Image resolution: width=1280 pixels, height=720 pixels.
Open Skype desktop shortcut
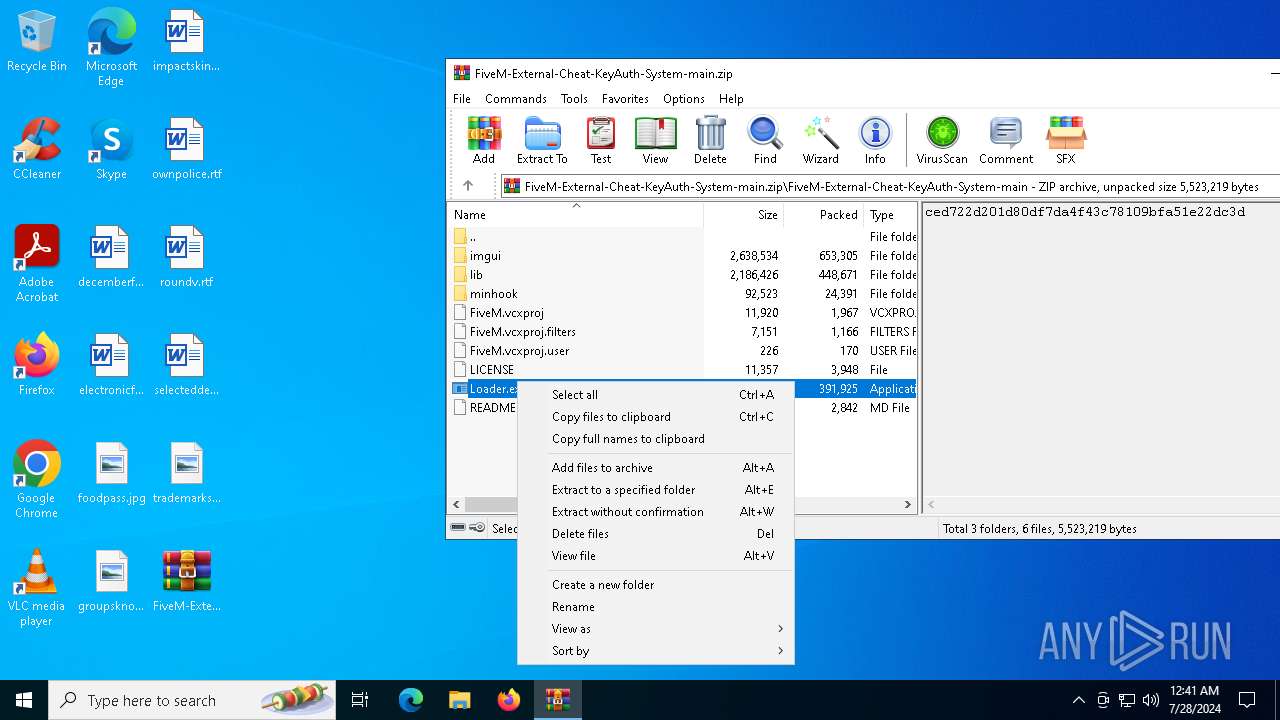(x=111, y=149)
